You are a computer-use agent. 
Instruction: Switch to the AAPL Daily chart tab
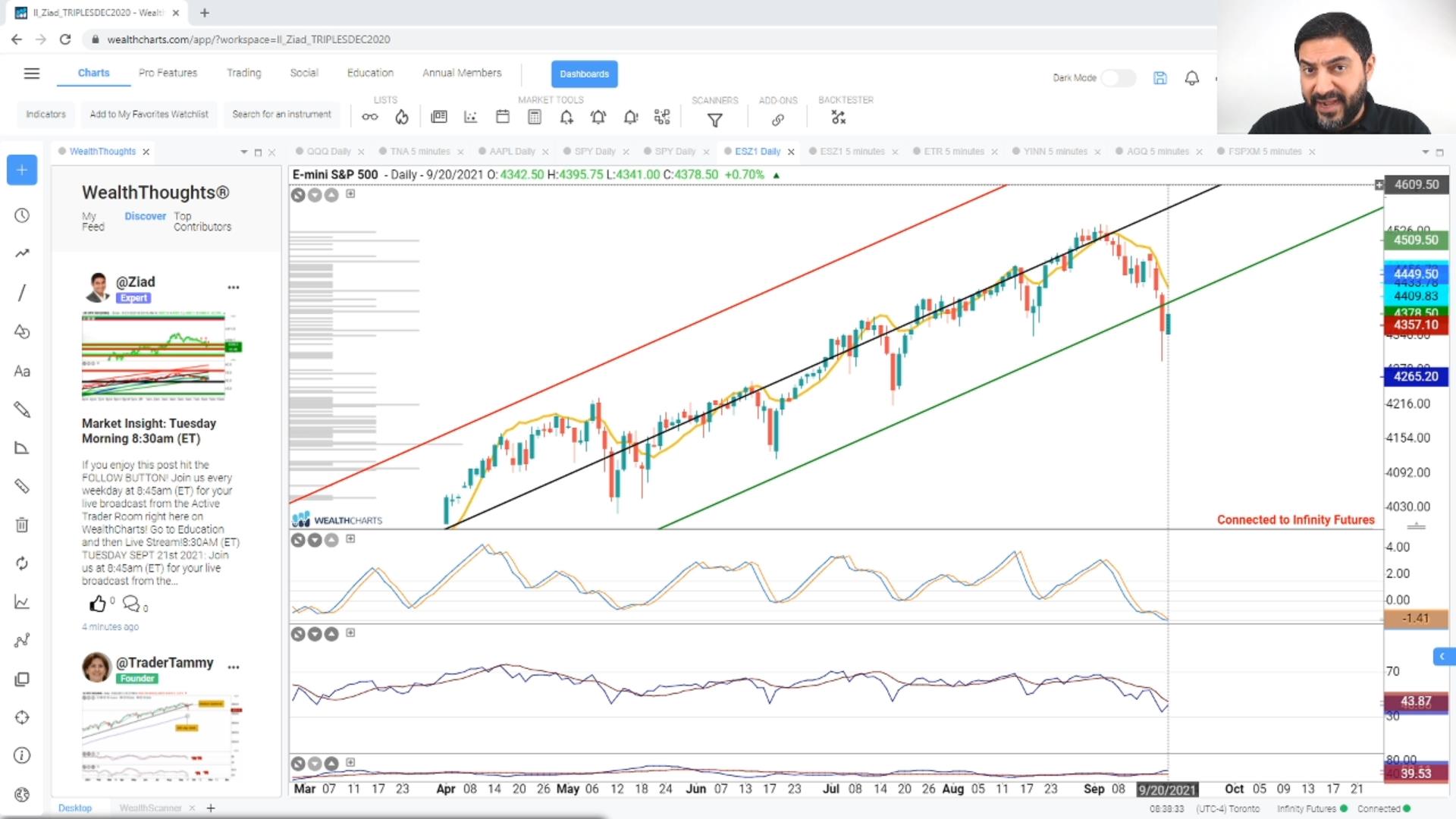512,152
